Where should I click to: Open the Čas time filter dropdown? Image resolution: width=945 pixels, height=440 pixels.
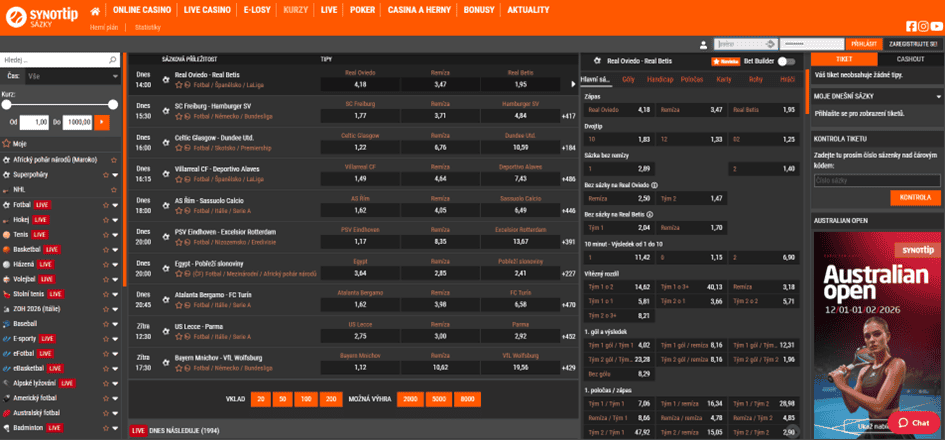click(x=72, y=77)
